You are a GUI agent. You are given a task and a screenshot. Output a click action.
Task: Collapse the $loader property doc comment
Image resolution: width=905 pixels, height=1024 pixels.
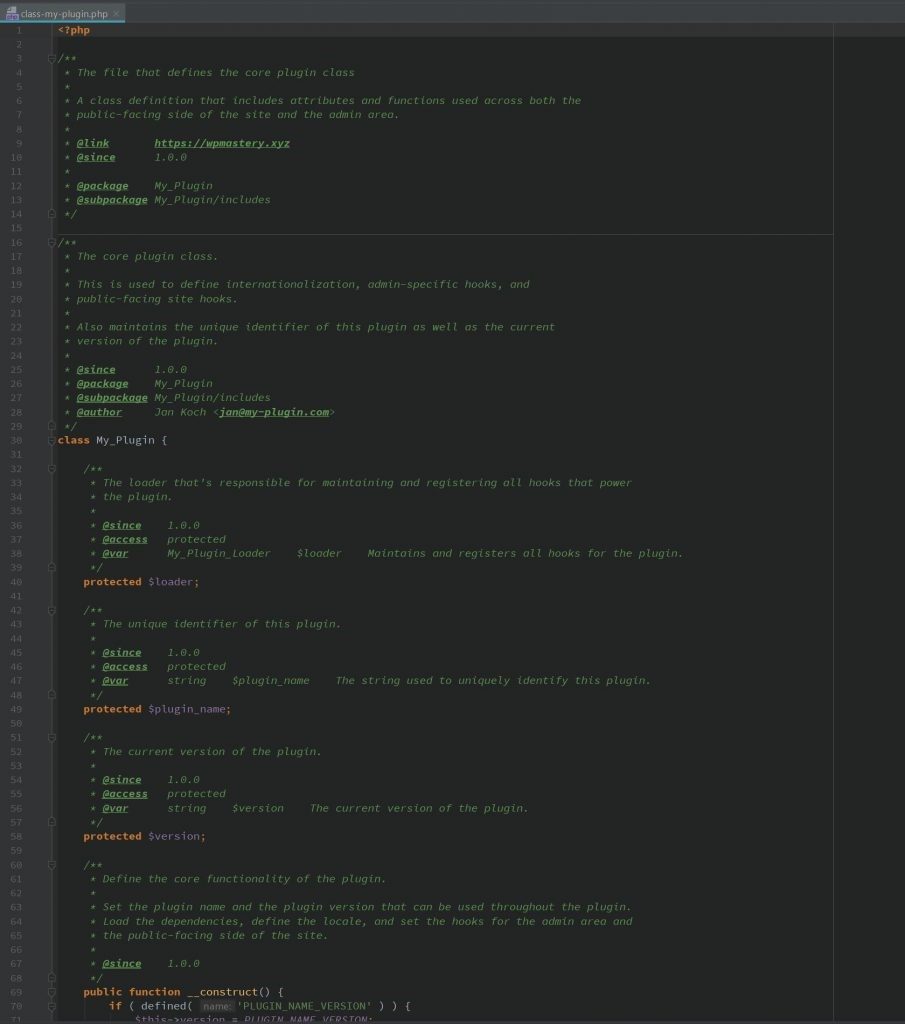[x=52, y=469]
